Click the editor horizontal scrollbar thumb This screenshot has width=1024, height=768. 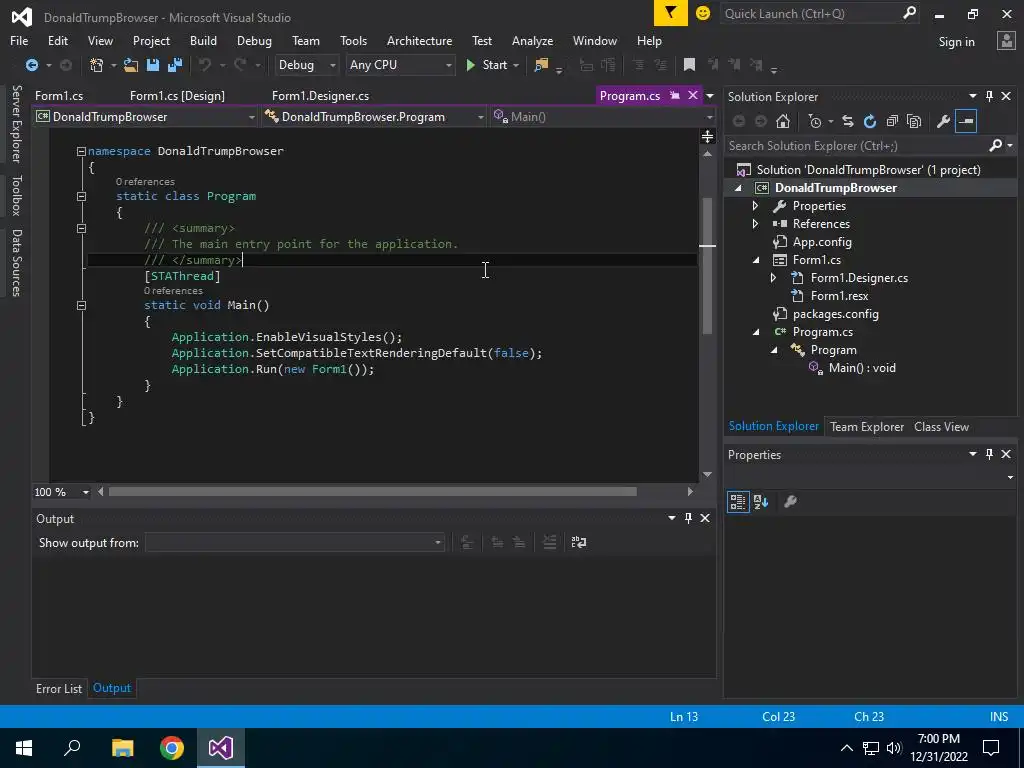click(372, 492)
